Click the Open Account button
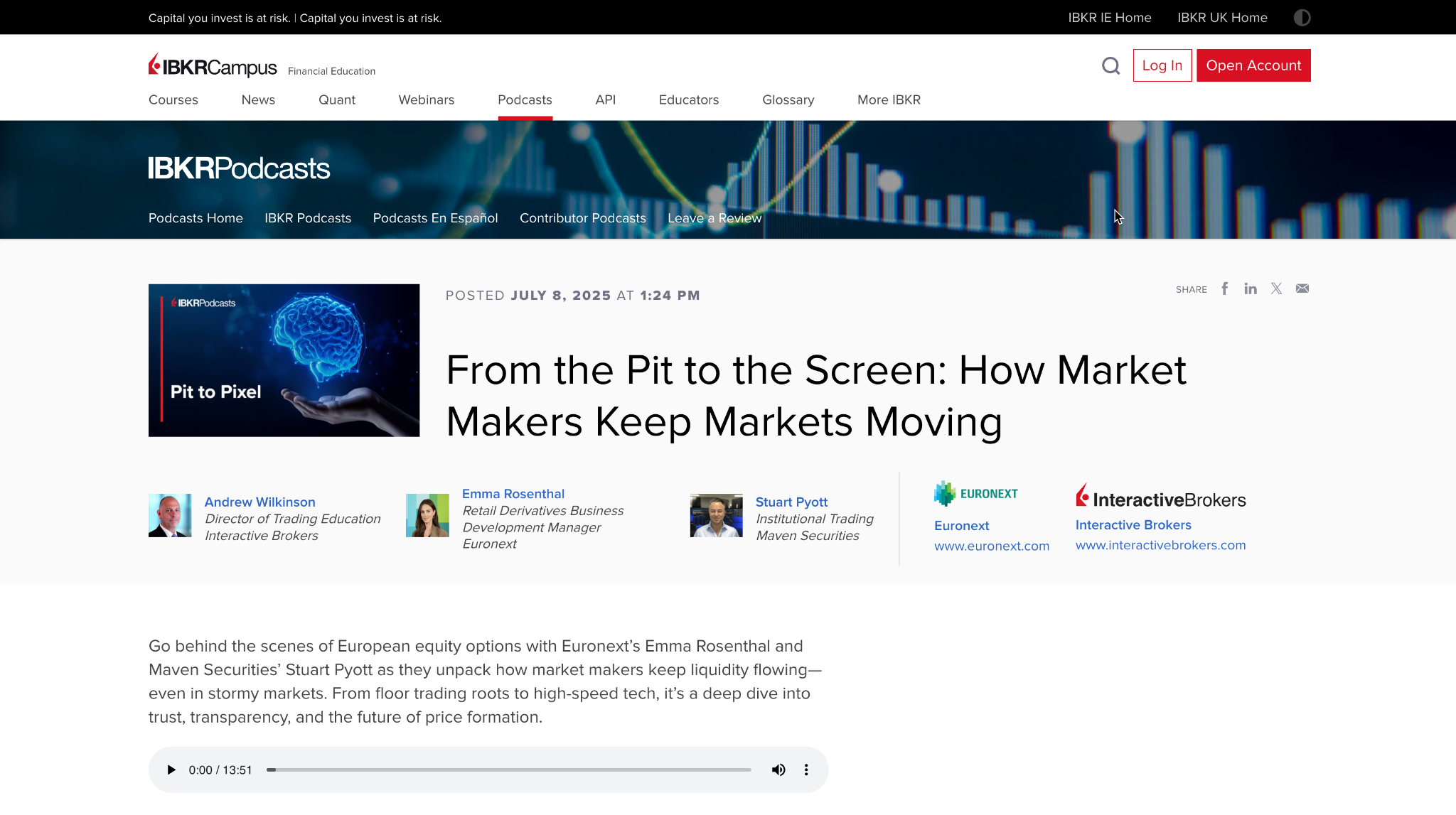This screenshot has height=815, width=1456. (1253, 65)
